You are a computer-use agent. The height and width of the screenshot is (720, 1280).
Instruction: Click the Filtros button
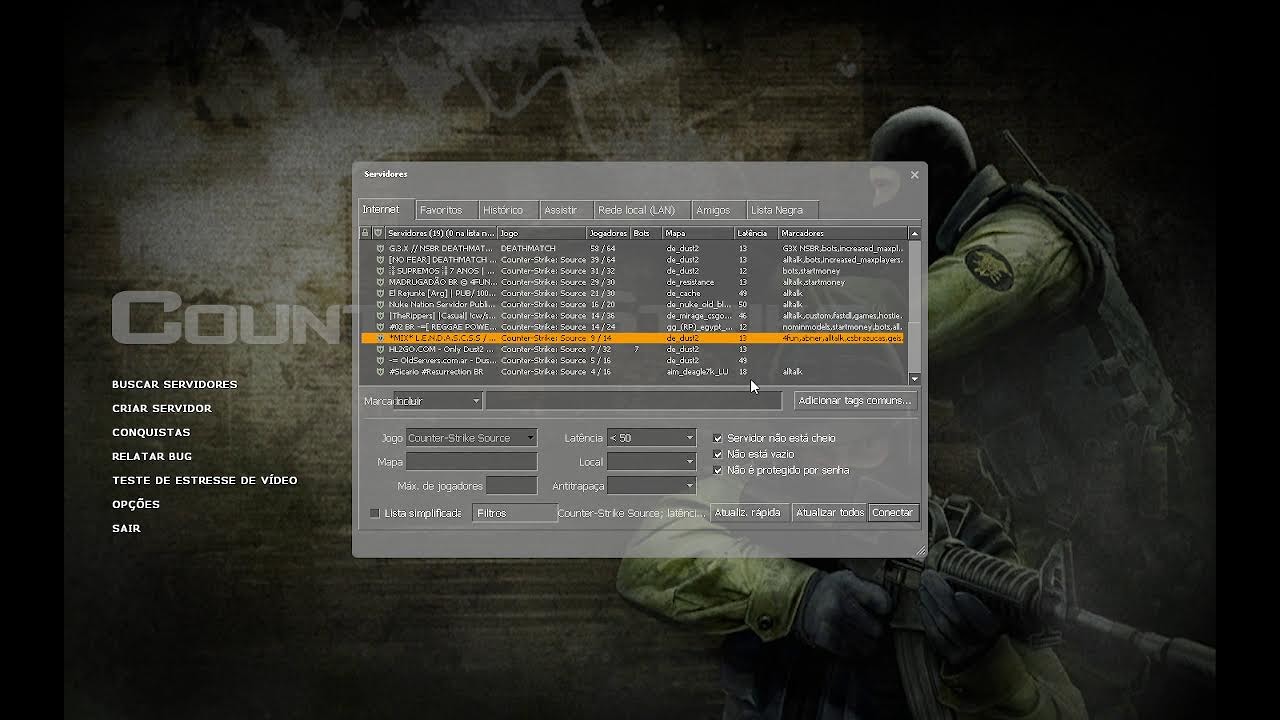pyautogui.click(x=514, y=513)
